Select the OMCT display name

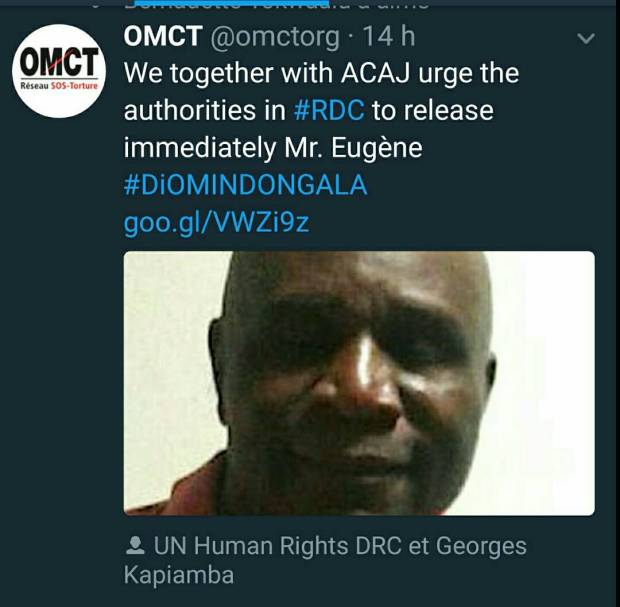(163, 36)
